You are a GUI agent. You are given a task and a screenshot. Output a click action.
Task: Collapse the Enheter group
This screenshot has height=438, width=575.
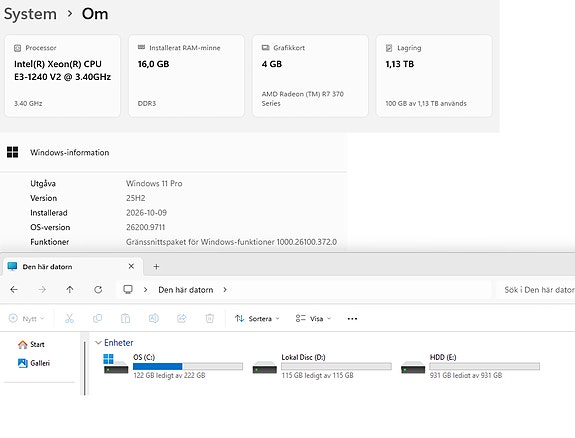(98, 343)
